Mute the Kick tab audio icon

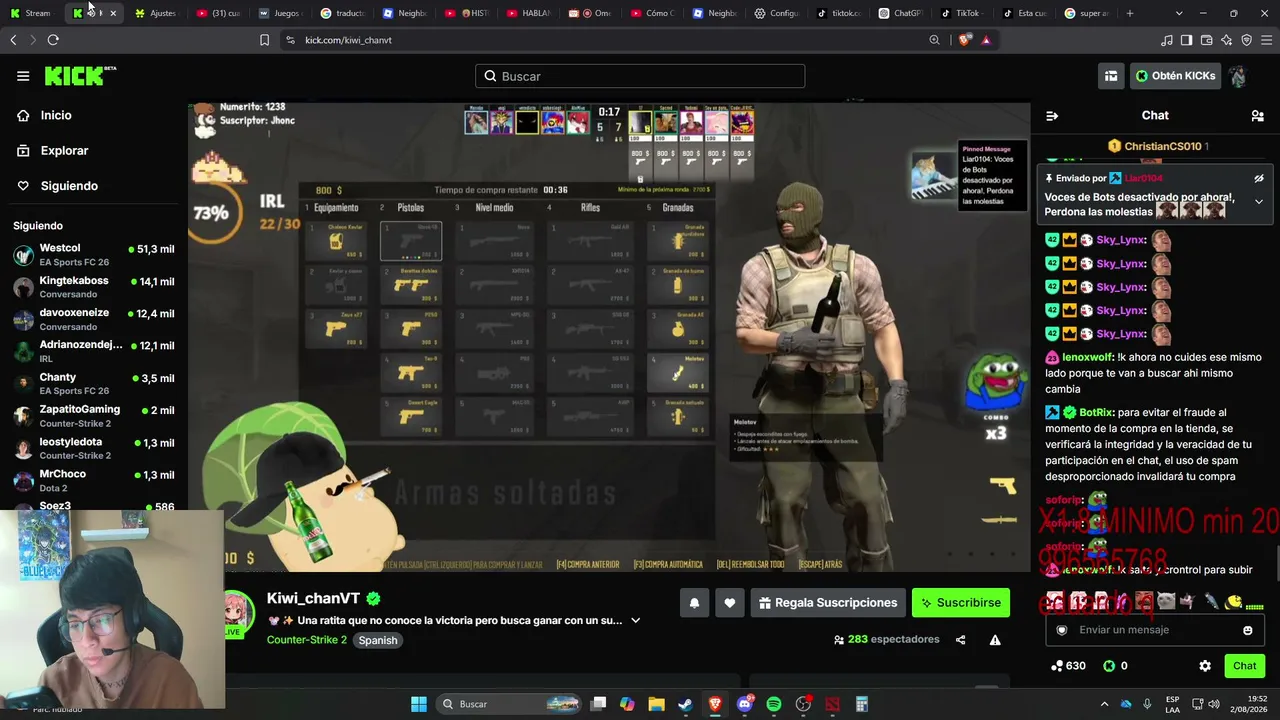tap(91, 13)
